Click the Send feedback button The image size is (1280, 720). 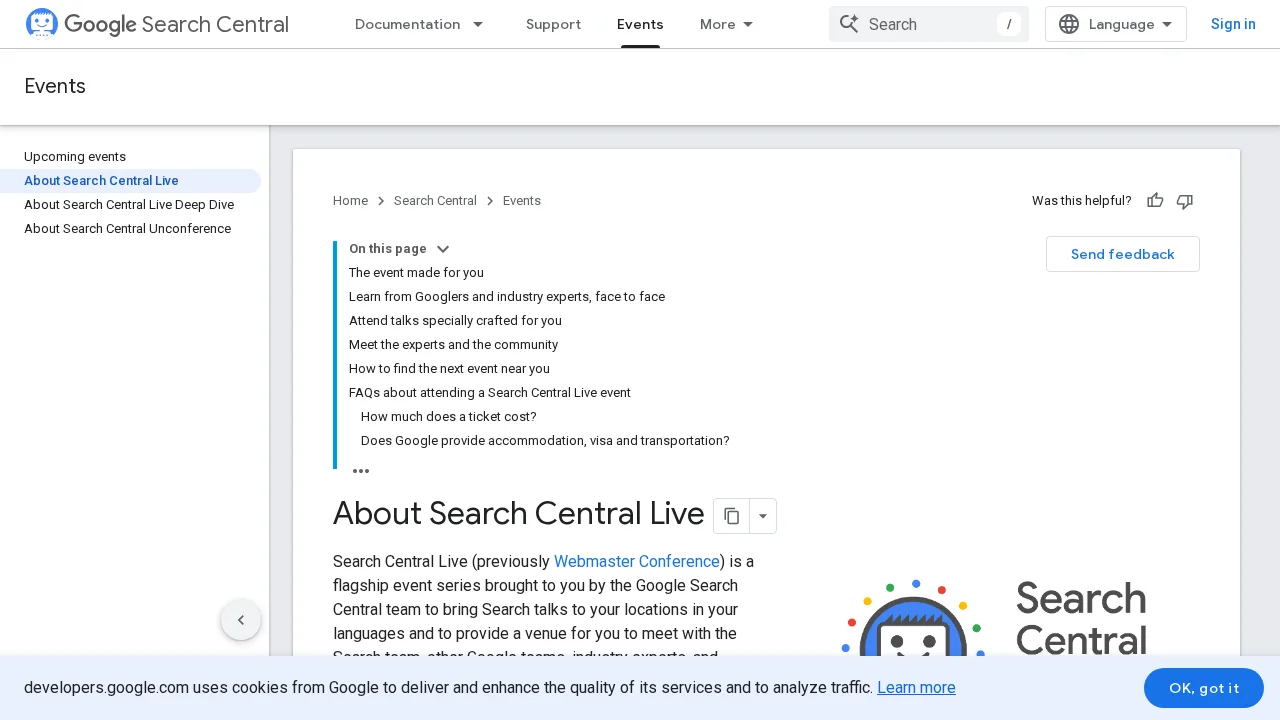tap(1123, 254)
